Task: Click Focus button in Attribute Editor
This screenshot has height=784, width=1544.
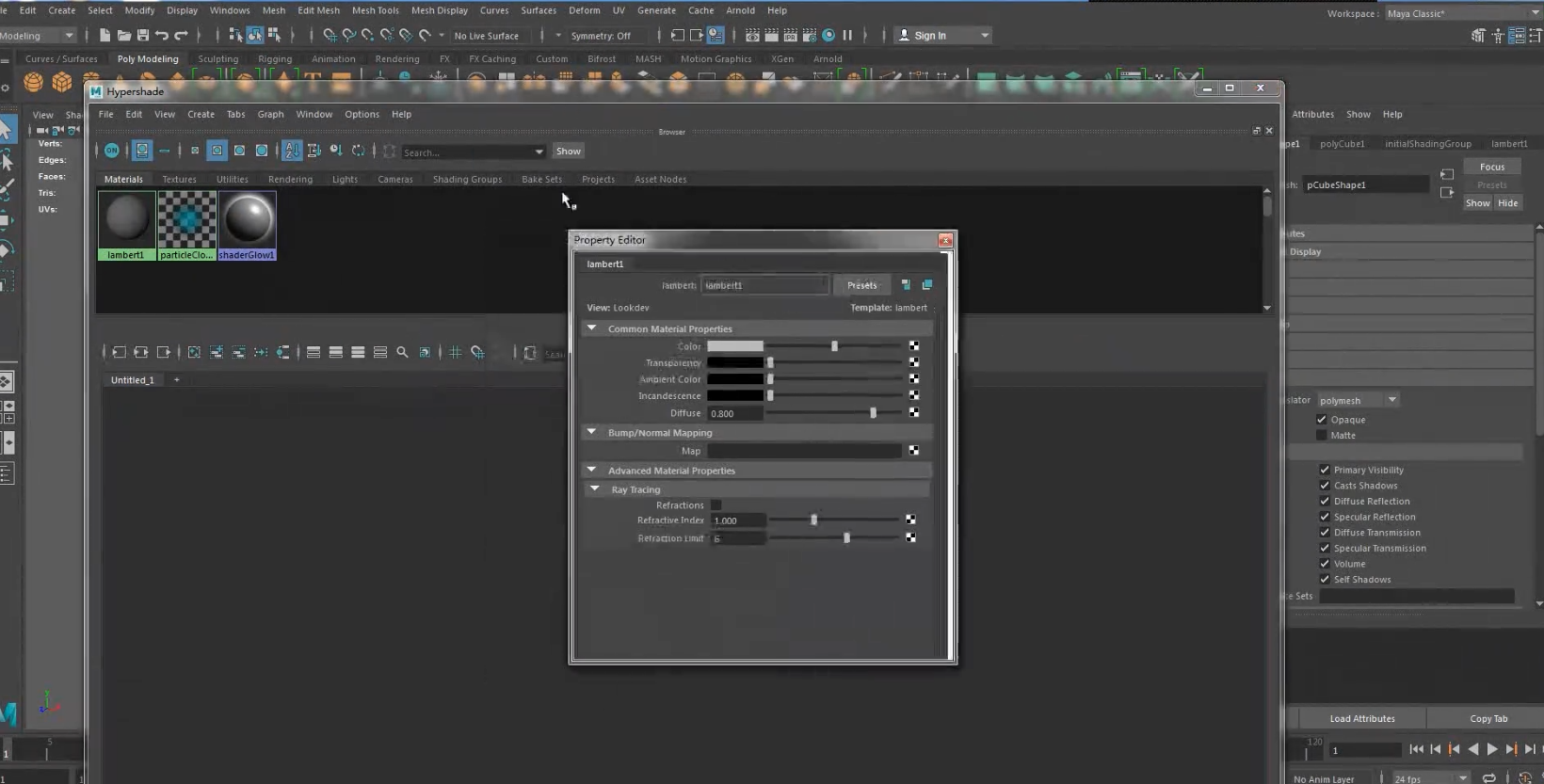Action: click(1492, 167)
